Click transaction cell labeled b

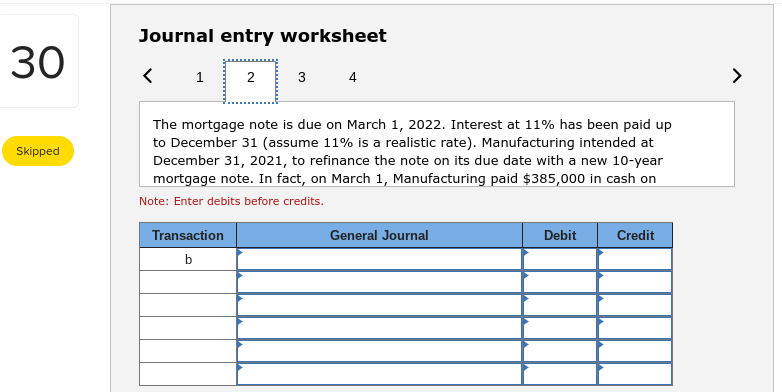point(188,259)
